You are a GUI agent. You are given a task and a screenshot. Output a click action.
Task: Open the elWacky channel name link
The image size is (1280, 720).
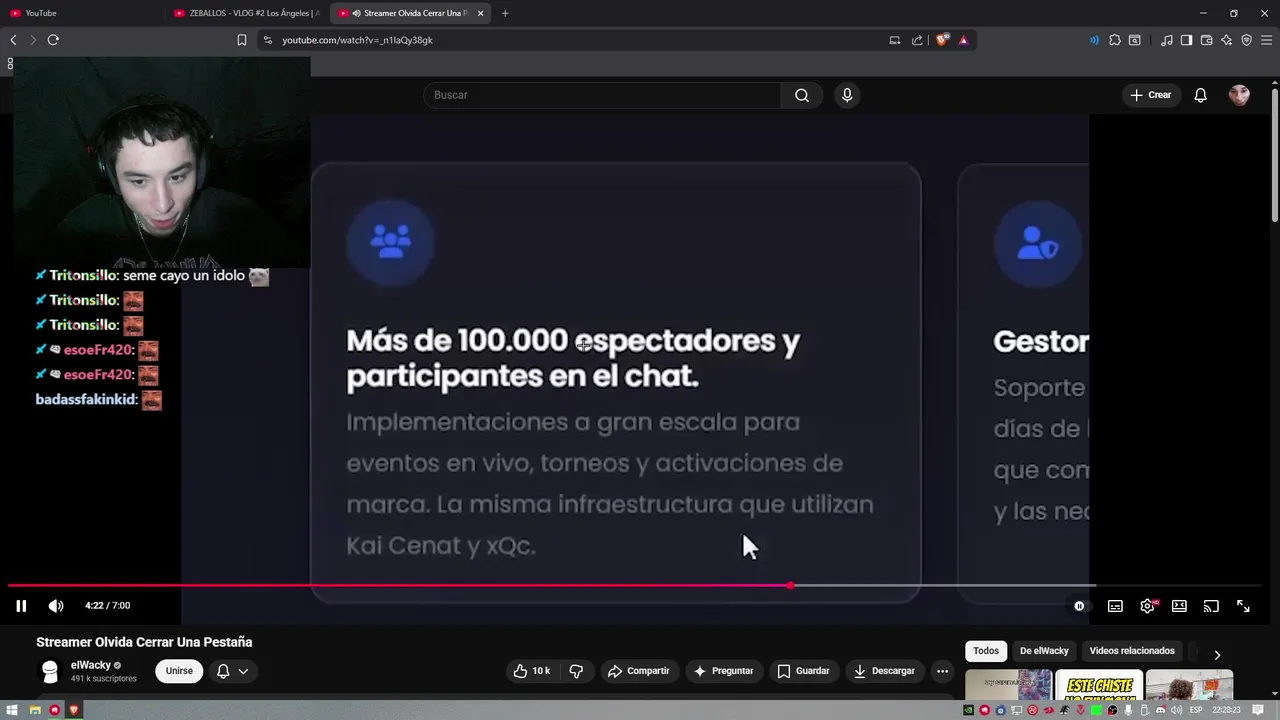pos(91,665)
